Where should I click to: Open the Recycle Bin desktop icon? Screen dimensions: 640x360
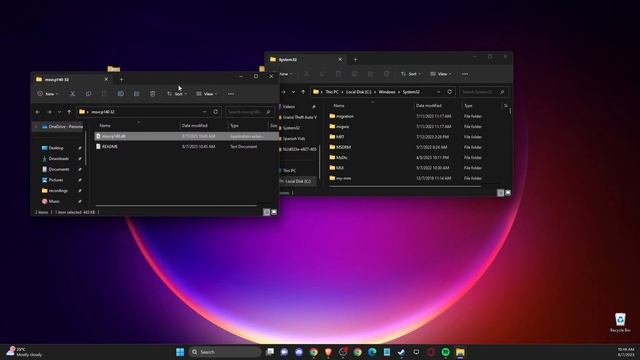(620, 322)
